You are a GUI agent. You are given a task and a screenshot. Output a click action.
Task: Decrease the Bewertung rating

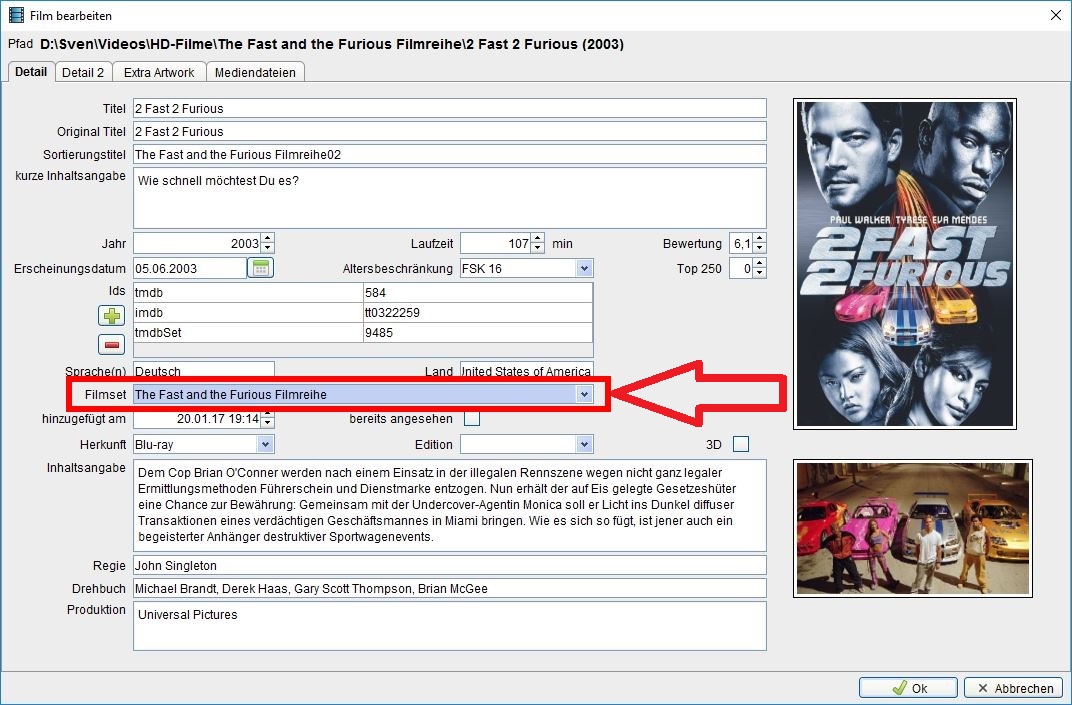pyautogui.click(x=760, y=248)
